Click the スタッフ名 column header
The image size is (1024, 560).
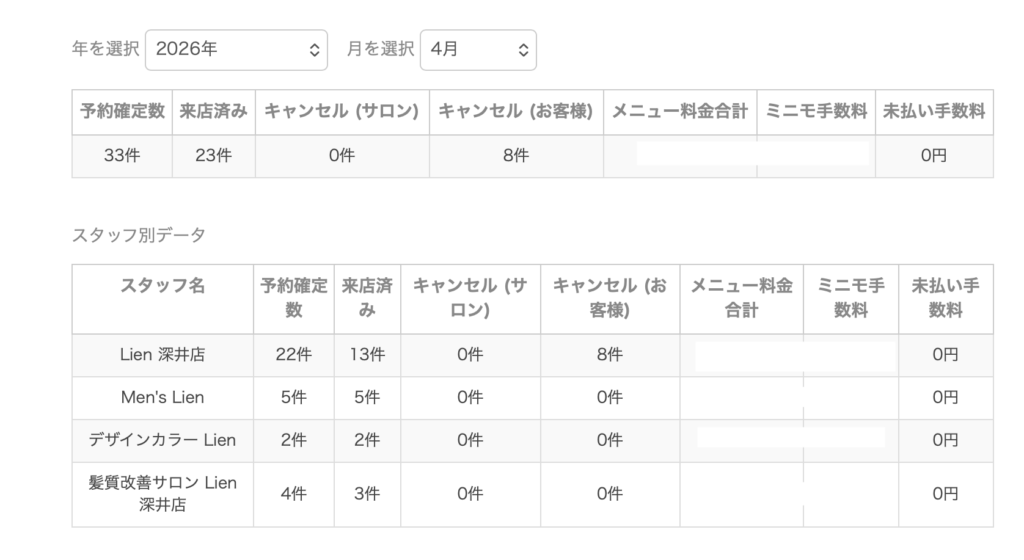163,287
